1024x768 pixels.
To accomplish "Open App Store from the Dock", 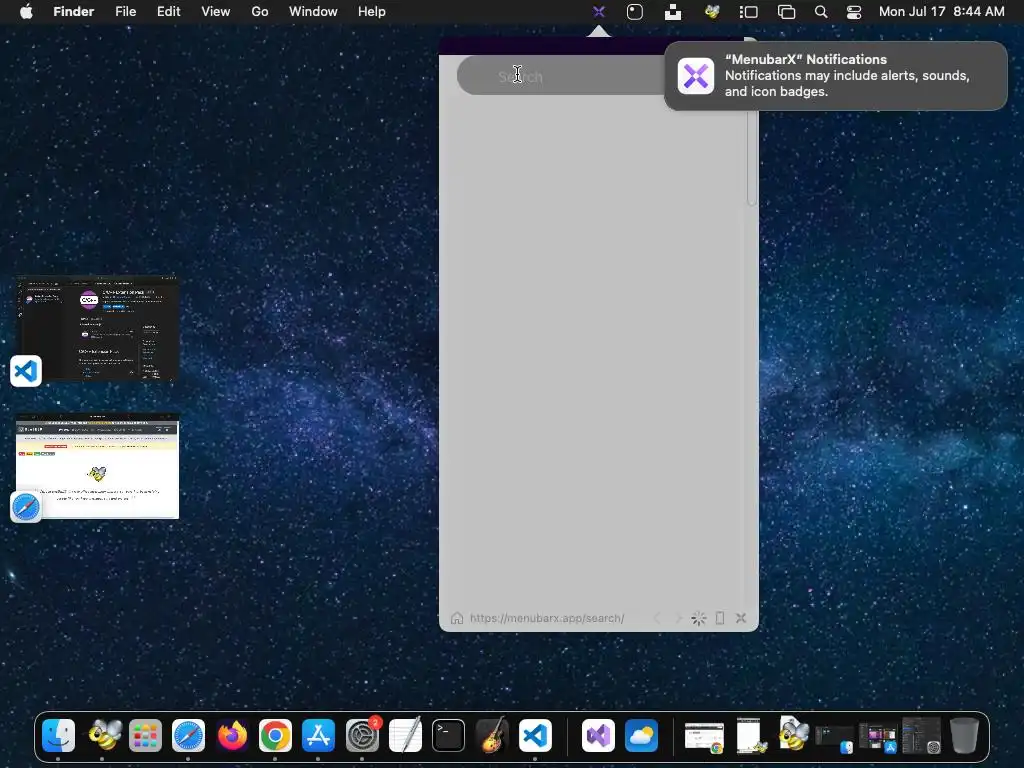I will point(318,735).
